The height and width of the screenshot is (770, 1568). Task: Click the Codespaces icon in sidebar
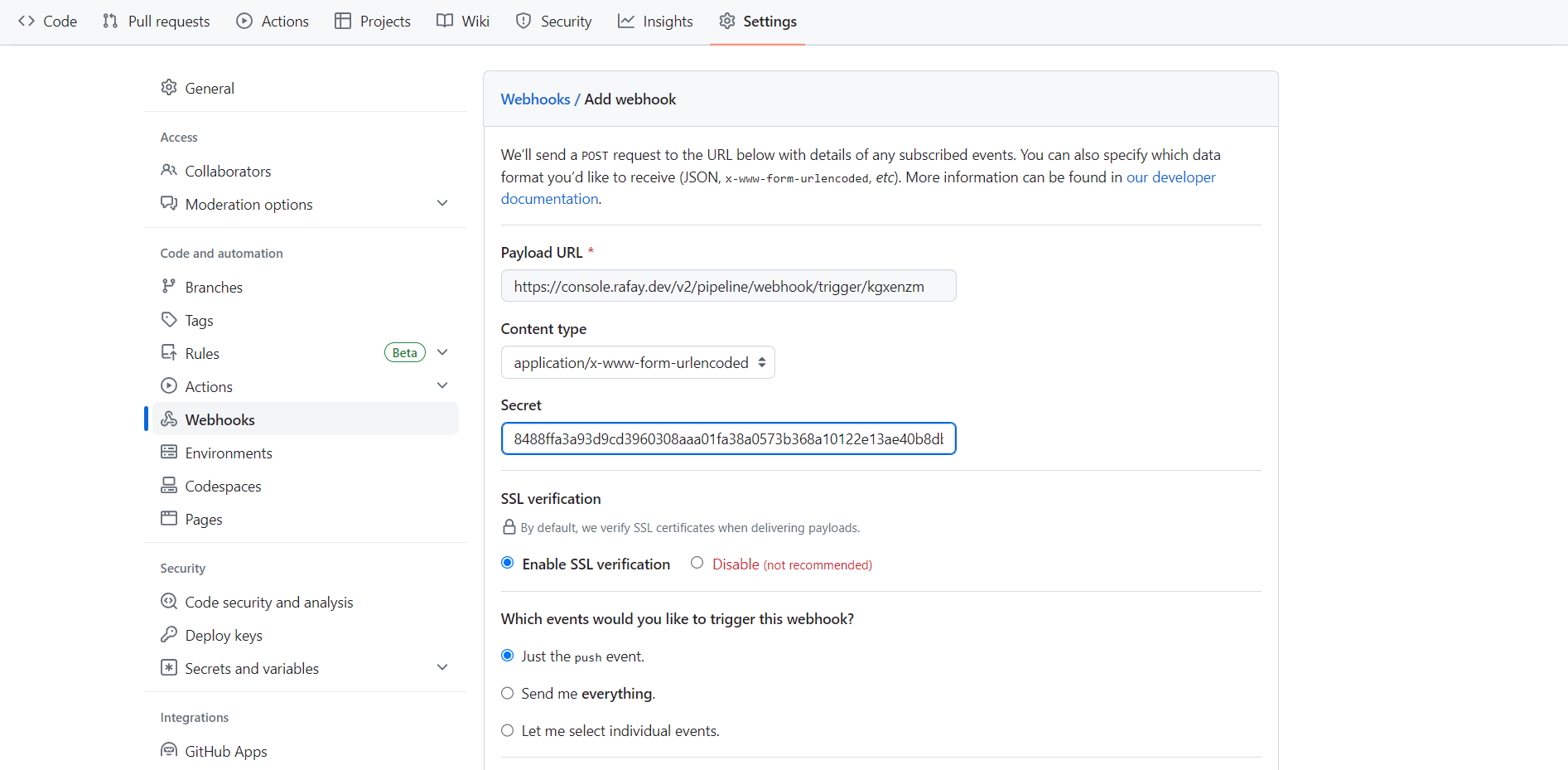tap(169, 486)
